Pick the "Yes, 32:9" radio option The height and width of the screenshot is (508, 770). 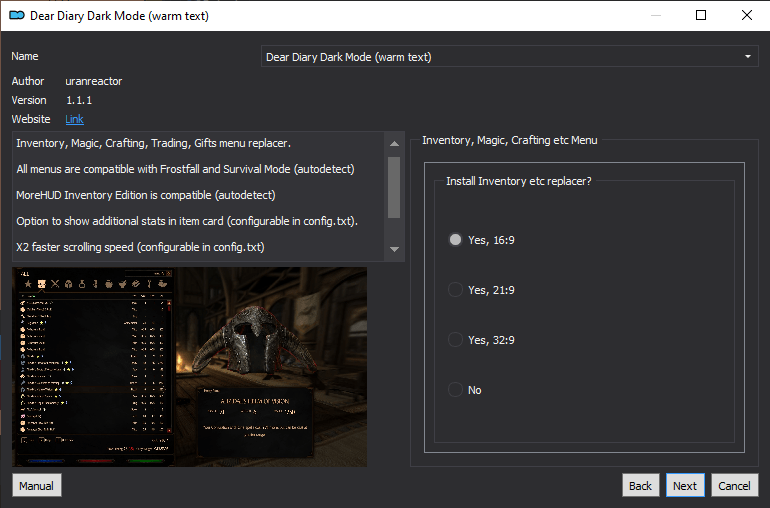[481, 340]
